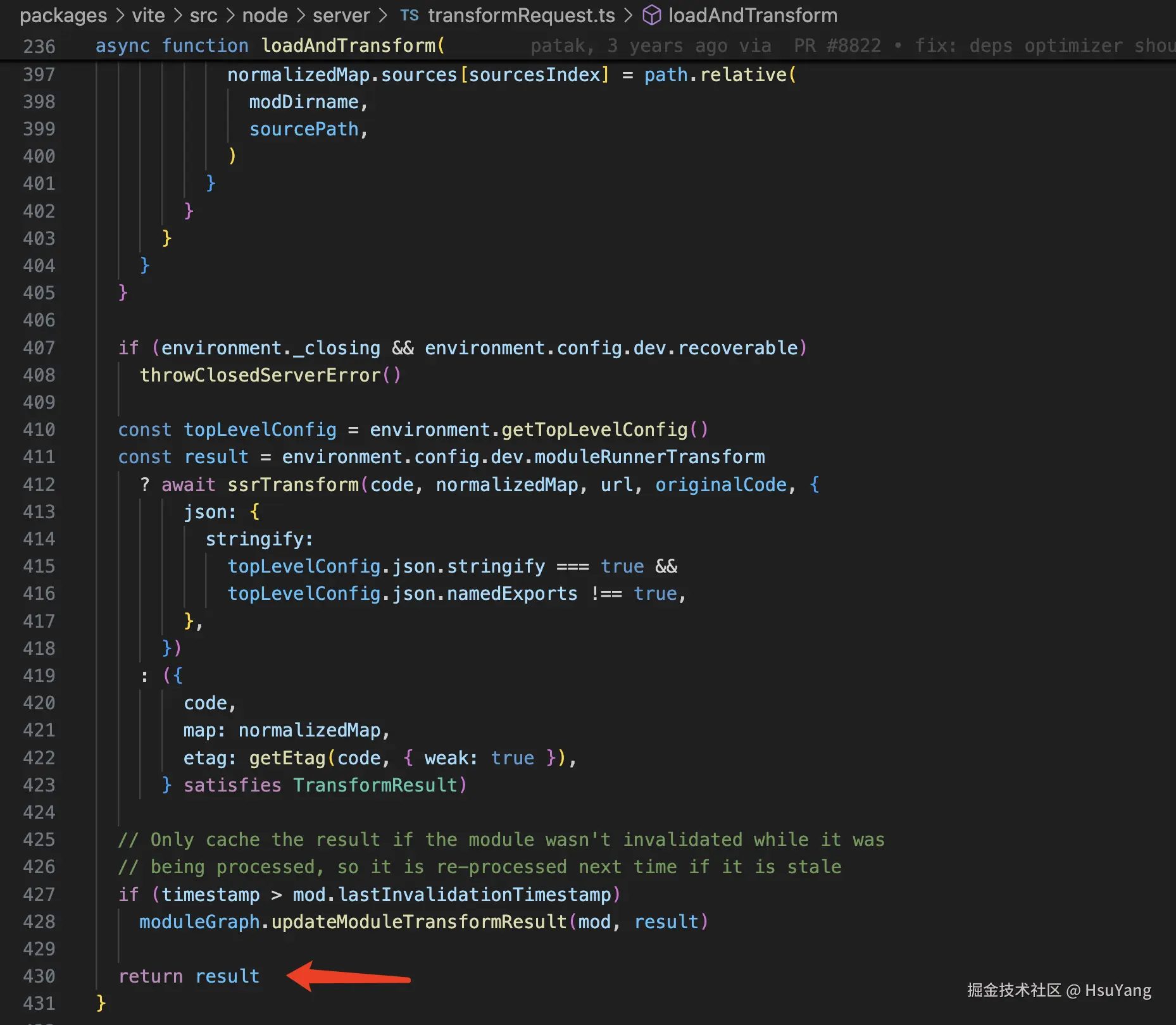Image resolution: width=1176 pixels, height=1025 pixels.
Task: Select line number 407 in the gutter
Action: (x=39, y=348)
